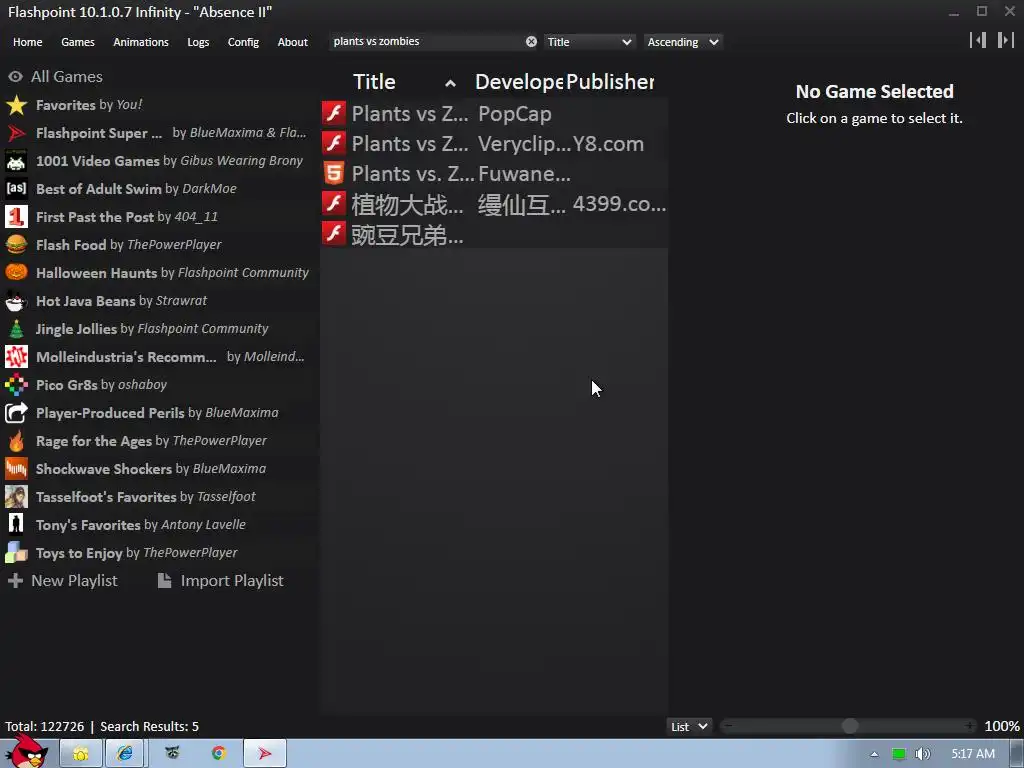Click New Playlist button
Screen dimensions: 1024x768
tap(63, 581)
